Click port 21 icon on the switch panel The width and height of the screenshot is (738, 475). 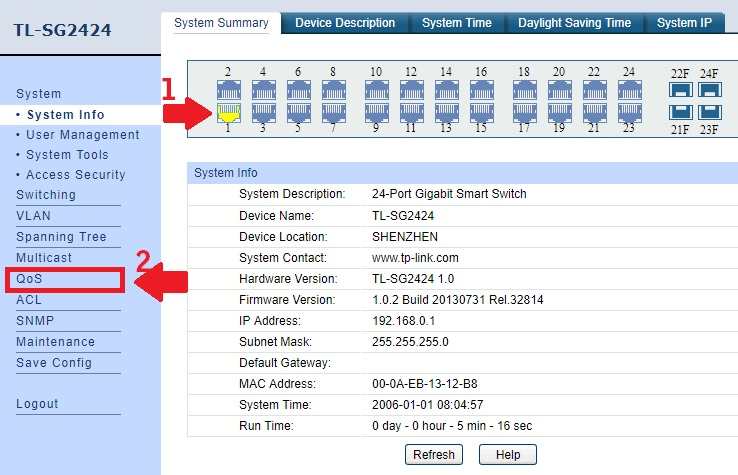(x=595, y=113)
